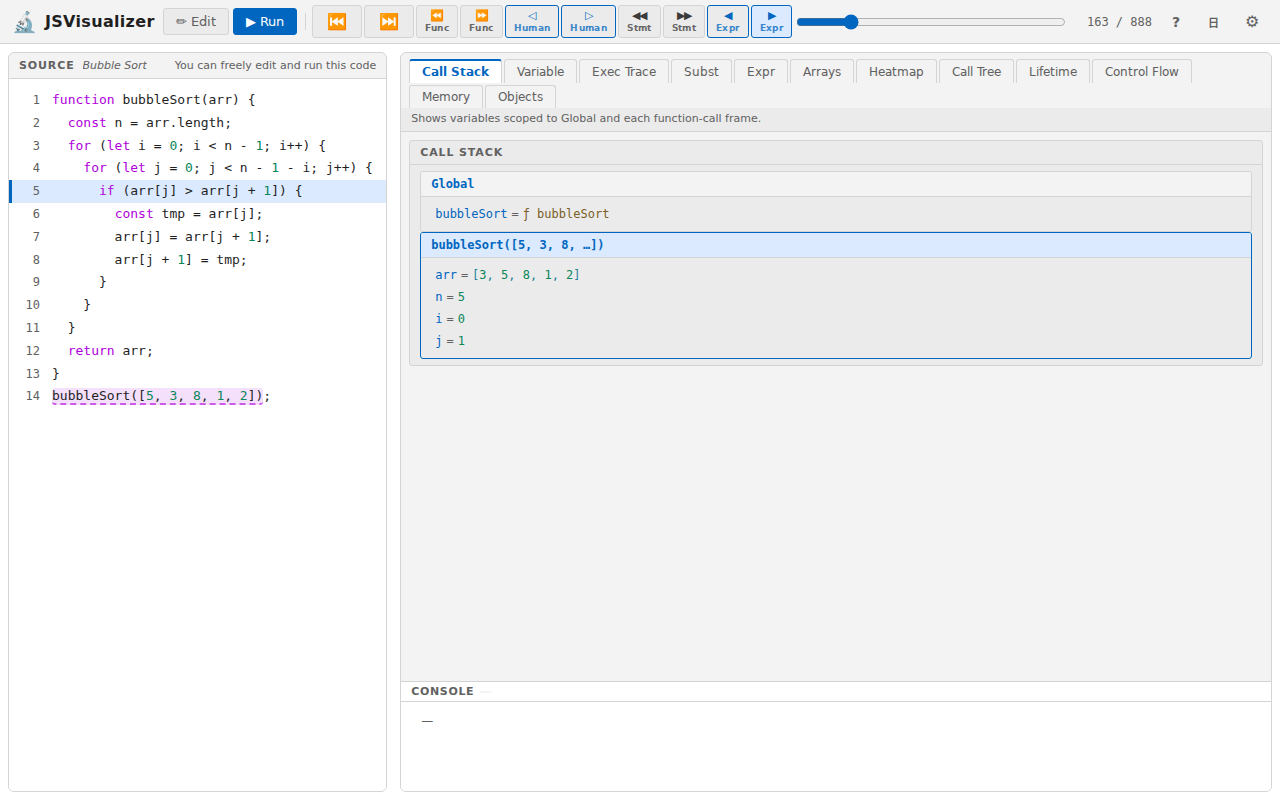Step forward one expression
The width and height of the screenshot is (1280, 800).
coord(771,22)
